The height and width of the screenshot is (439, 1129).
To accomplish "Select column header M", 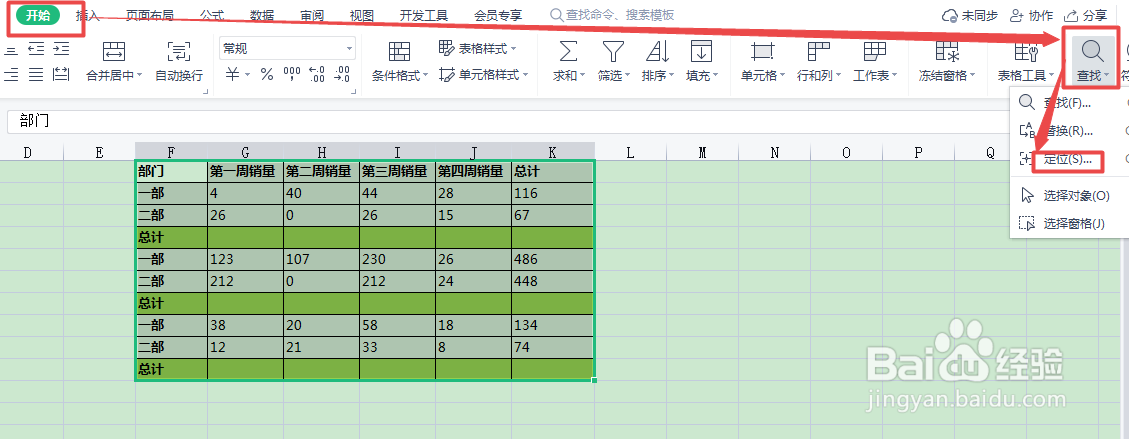I will pos(702,152).
